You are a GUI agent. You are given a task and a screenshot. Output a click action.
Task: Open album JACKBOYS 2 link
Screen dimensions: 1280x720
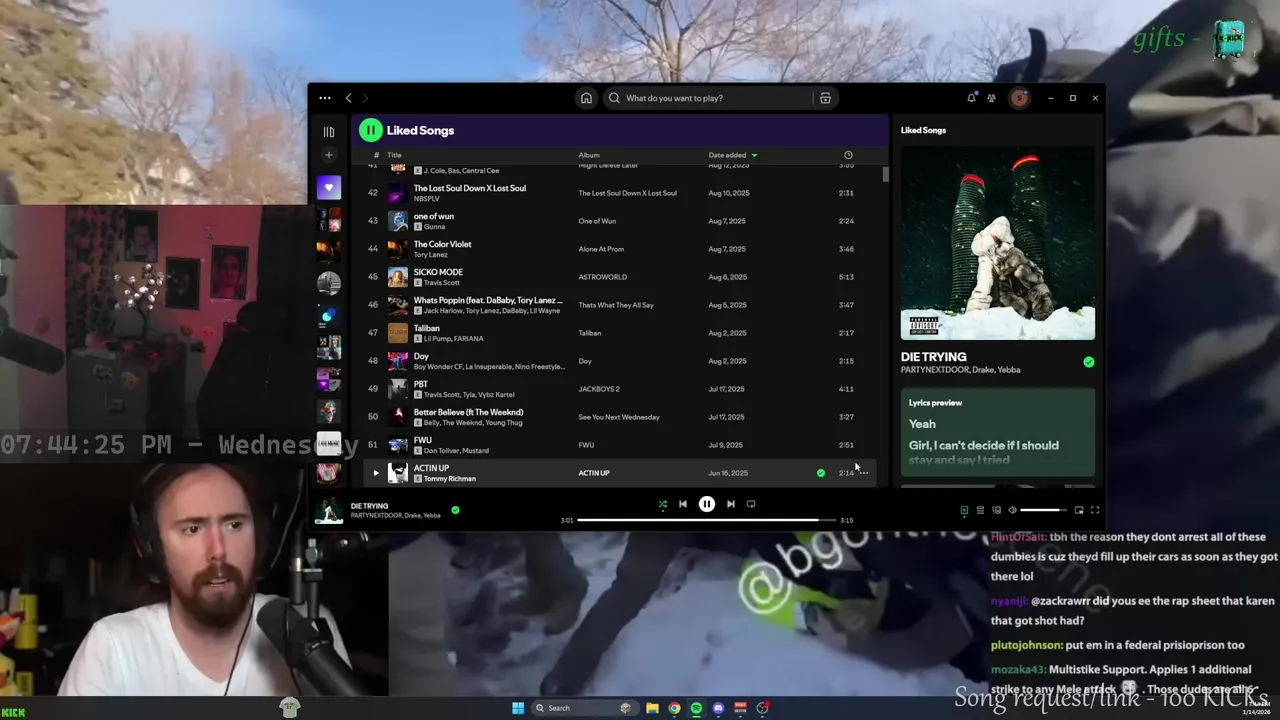click(x=599, y=389)
